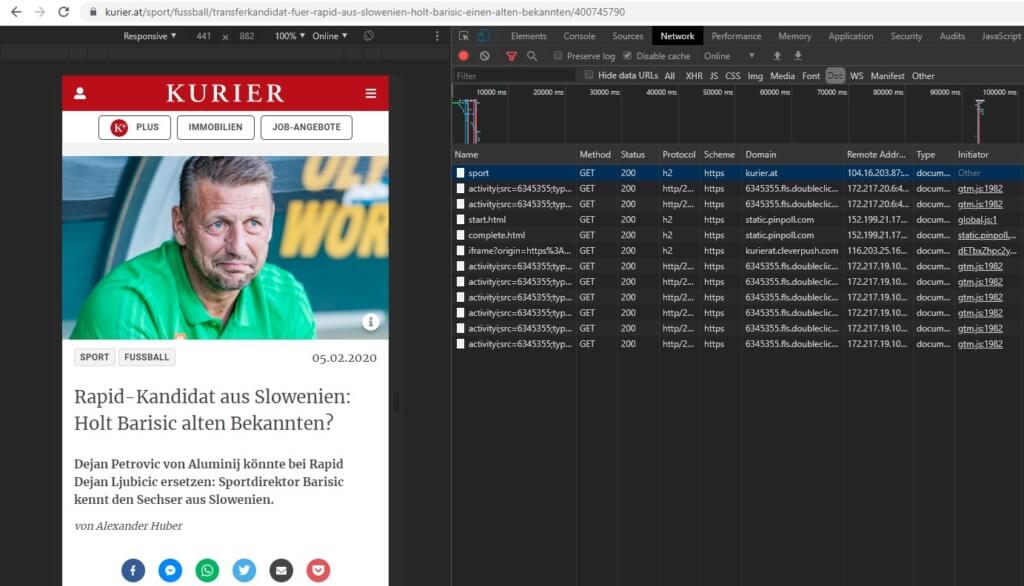Enable the Preserve log checkbox
Image resolution: width=1024 pixels, height=586 pixels.
558,56
